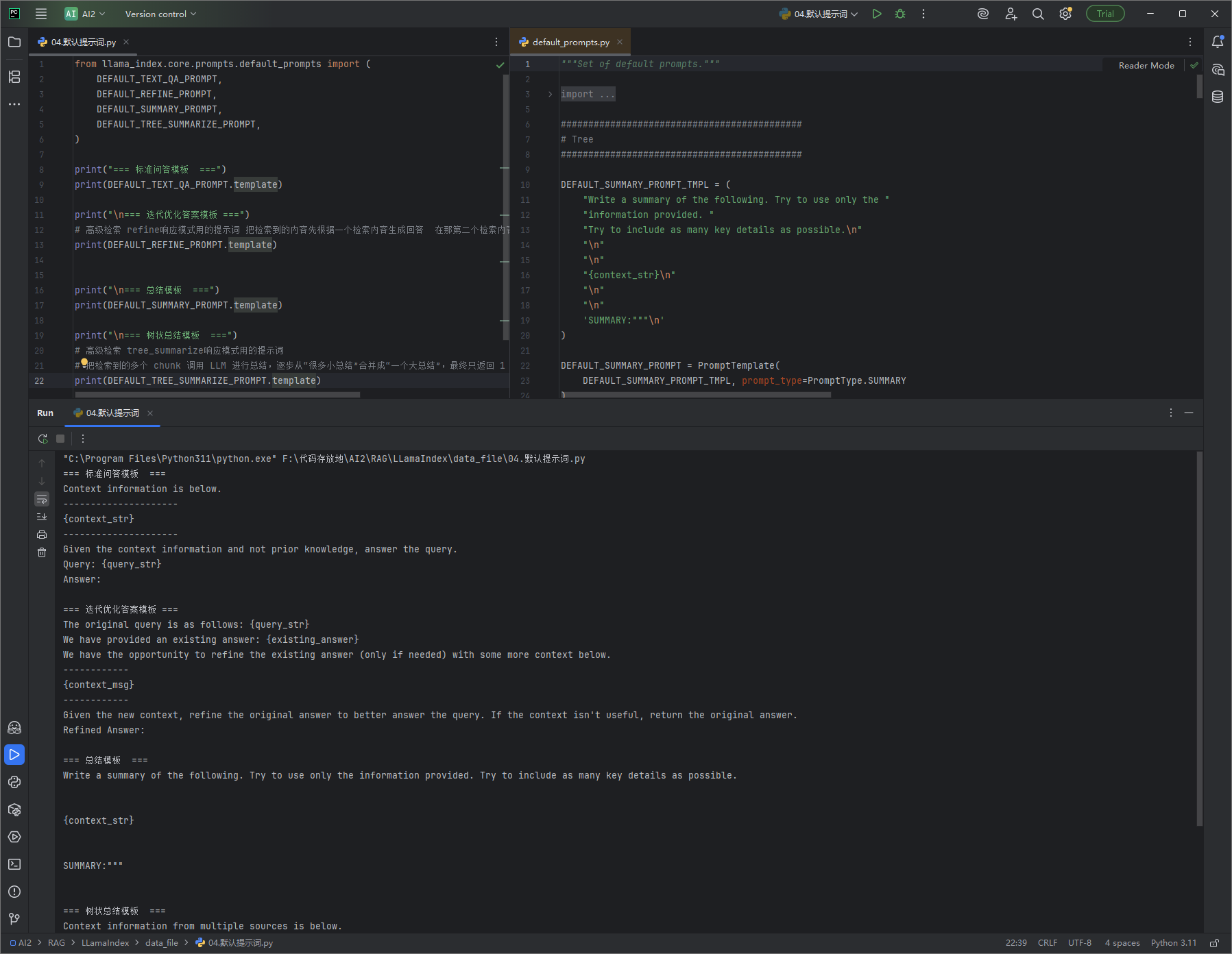
Task: Open IDE settings gear
Action: (1065, 14)
